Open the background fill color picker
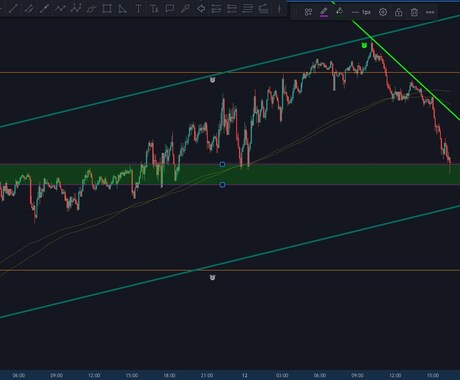This screenshot has width=460, height=380. (339, 12)
